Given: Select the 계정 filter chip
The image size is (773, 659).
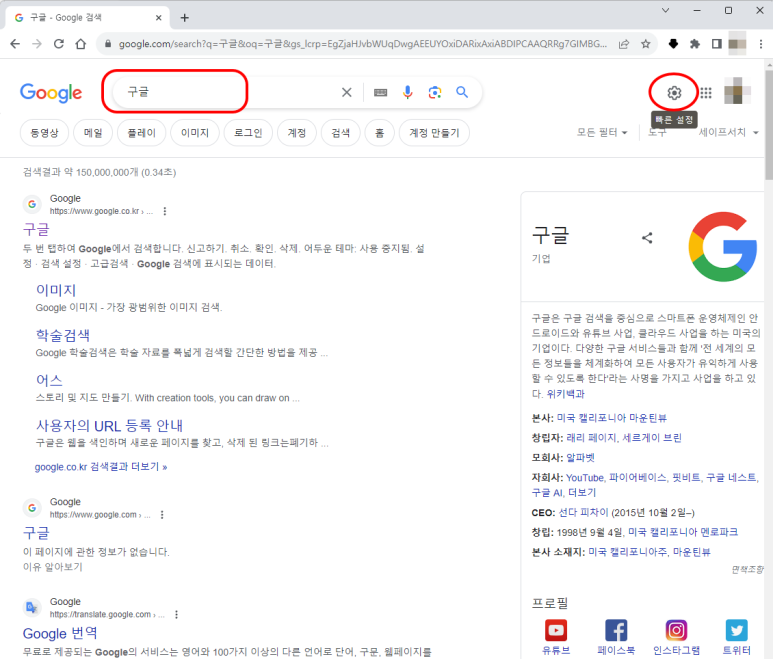Looking at the screenshot, I should [296, 133].
